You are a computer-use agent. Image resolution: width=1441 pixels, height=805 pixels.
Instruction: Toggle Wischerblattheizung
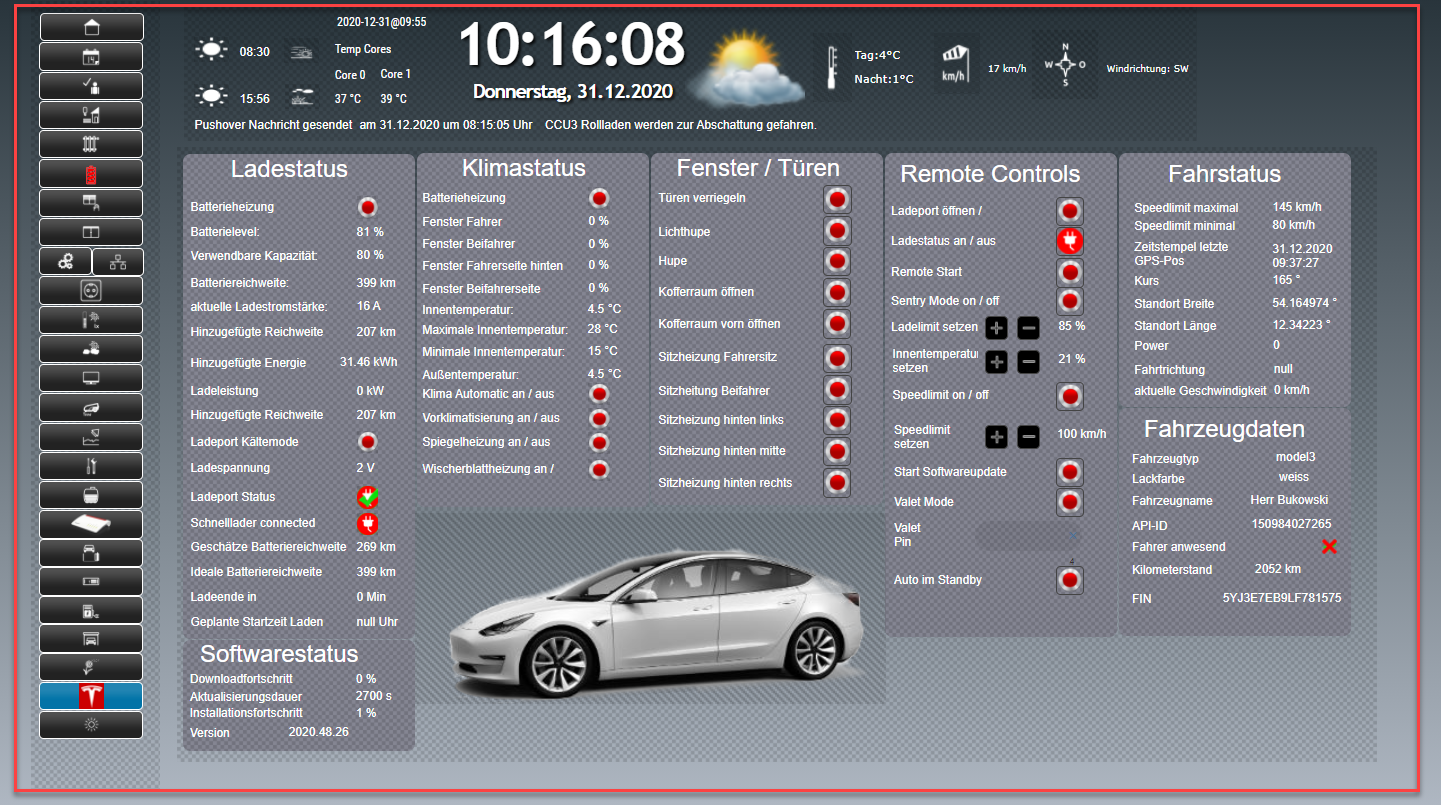point(599,469)
